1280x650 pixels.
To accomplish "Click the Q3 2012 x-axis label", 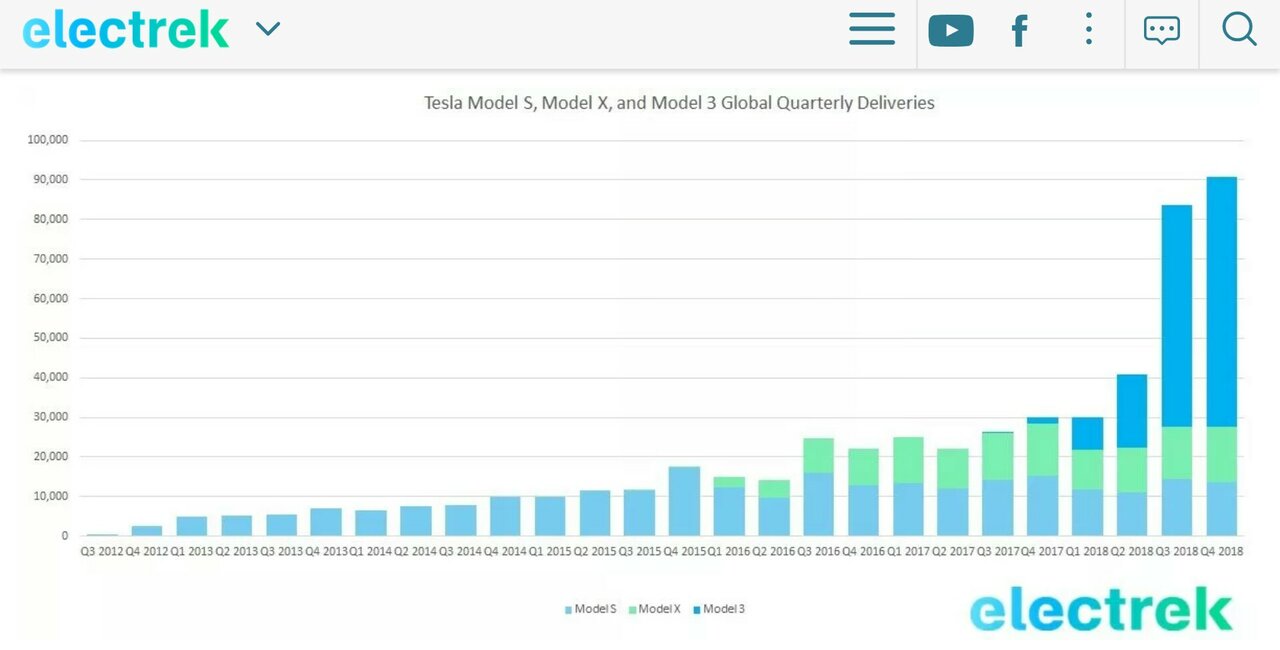I will pos(103,551).
